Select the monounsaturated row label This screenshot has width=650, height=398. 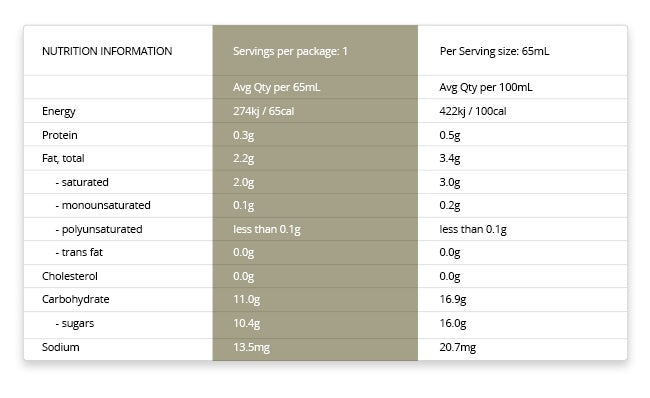tap(103, 205)
